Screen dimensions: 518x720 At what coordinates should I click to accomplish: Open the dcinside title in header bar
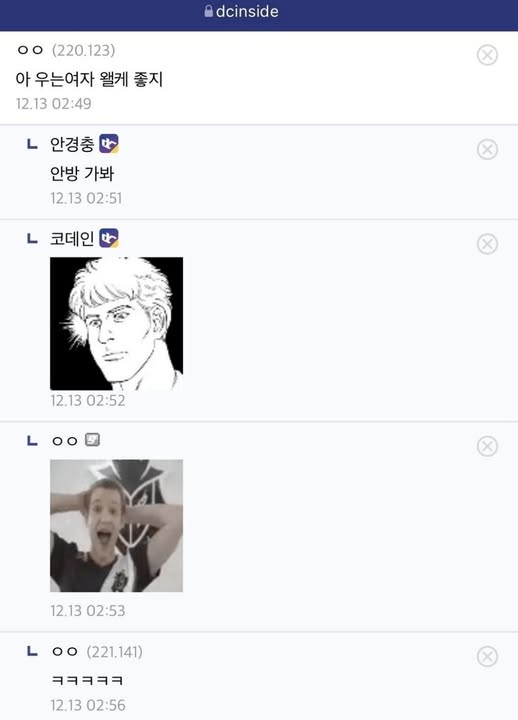click(x=247, y=11)
